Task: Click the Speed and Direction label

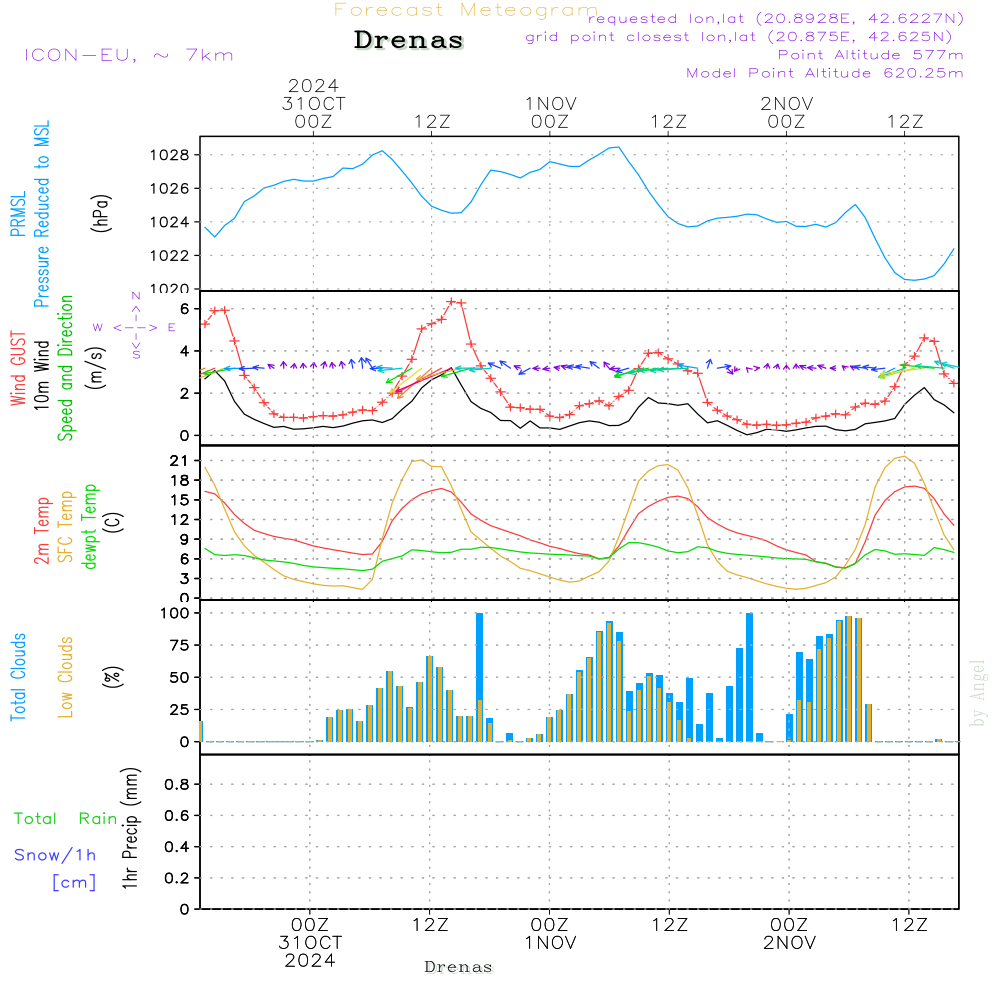Action: (65, 368)
